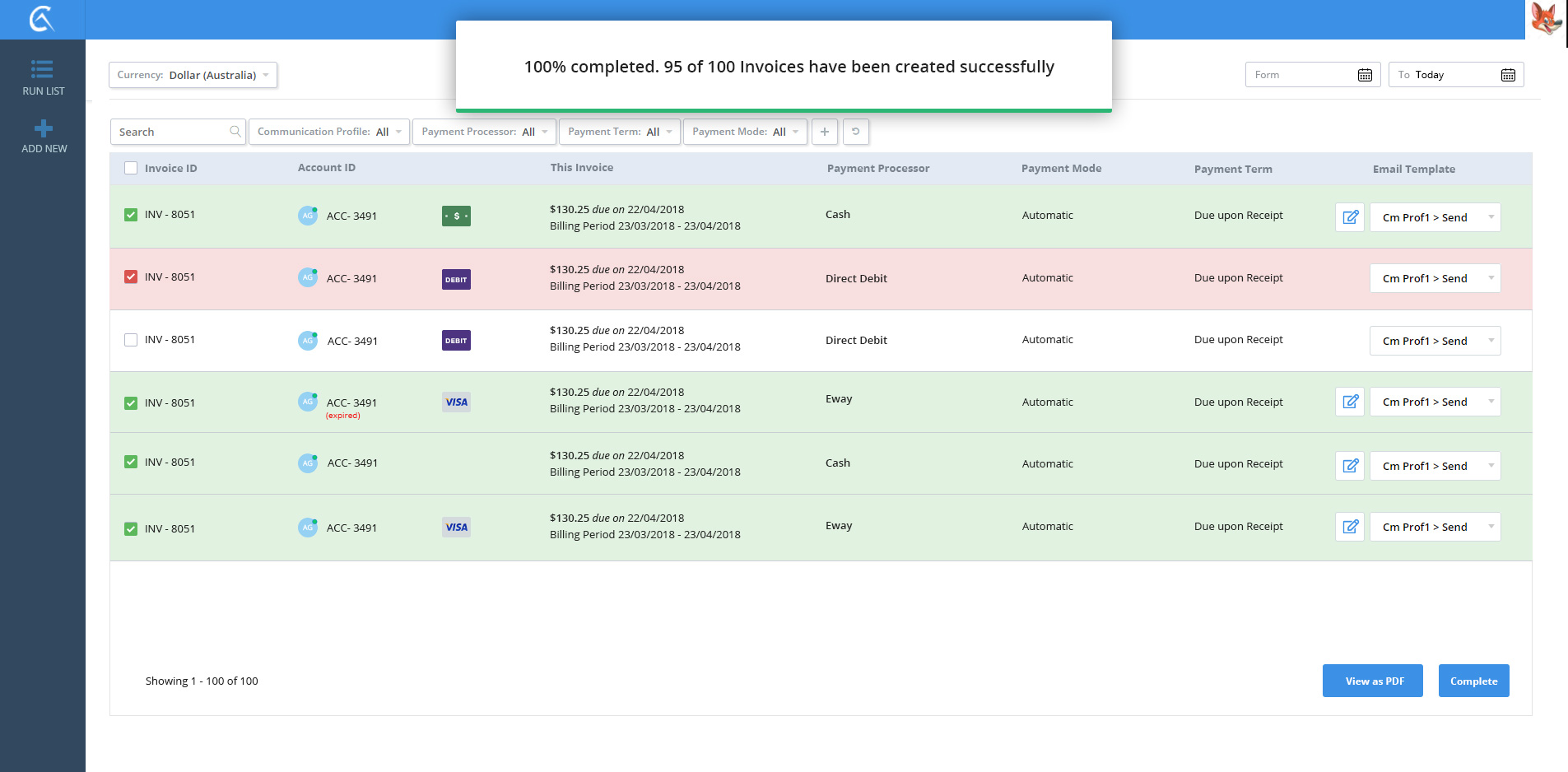Click the edit icon in the last invoice row
Screen dimensions: 1568x772
click(1350, 527)
